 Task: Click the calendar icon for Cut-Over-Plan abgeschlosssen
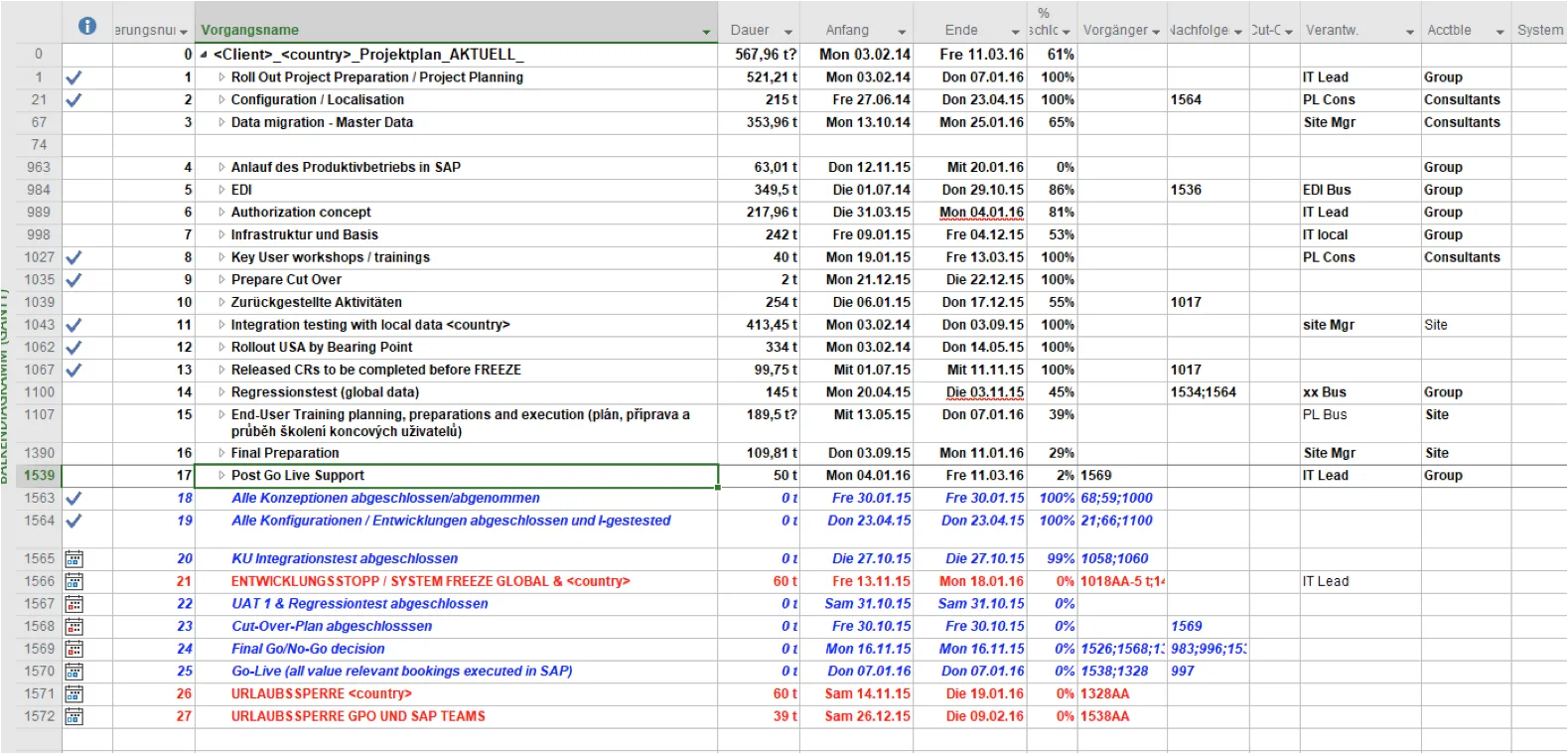point(73,627)
